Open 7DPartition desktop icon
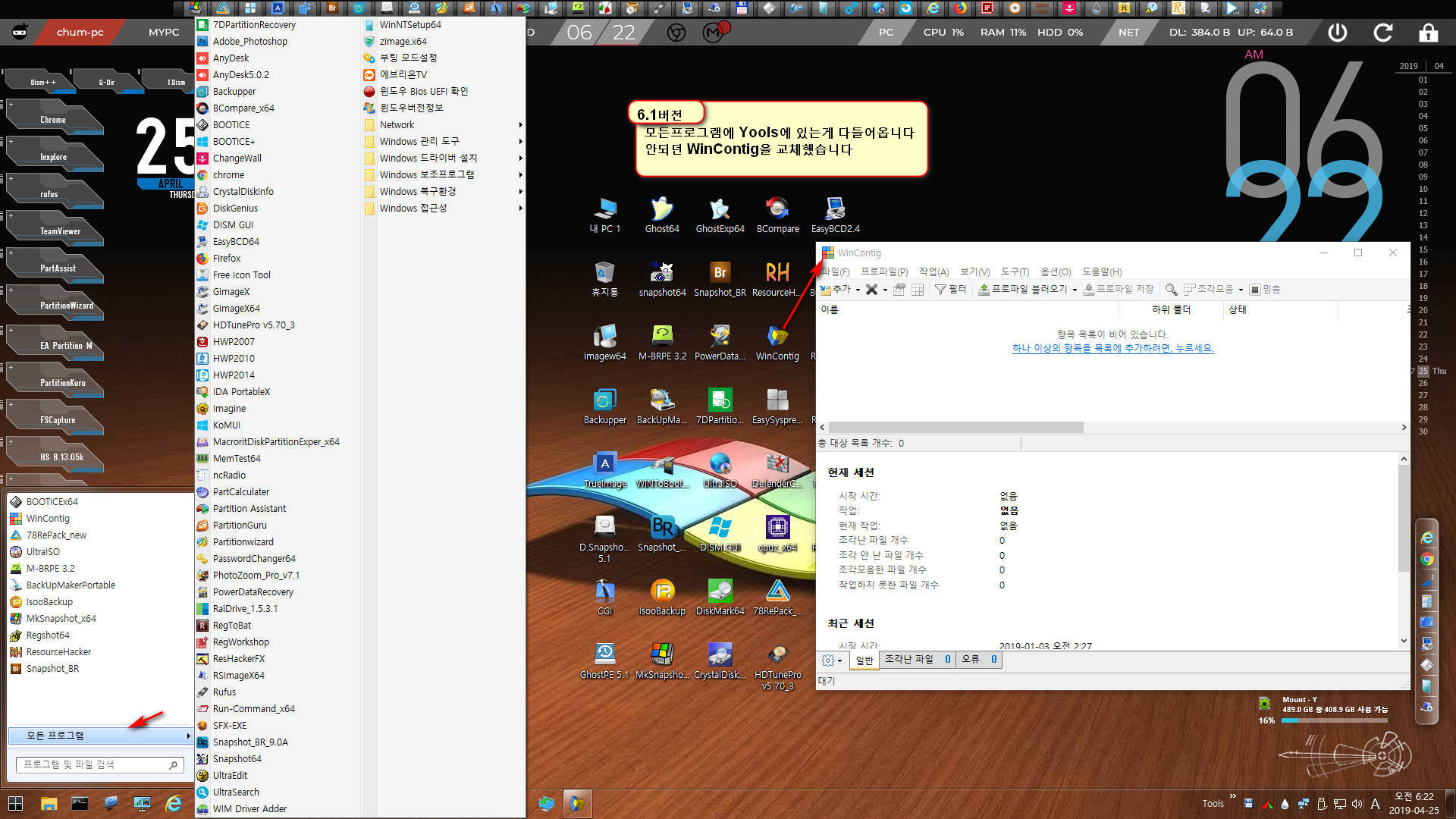The width and height of the screenshot is (1456, 819). click(720, 406)
